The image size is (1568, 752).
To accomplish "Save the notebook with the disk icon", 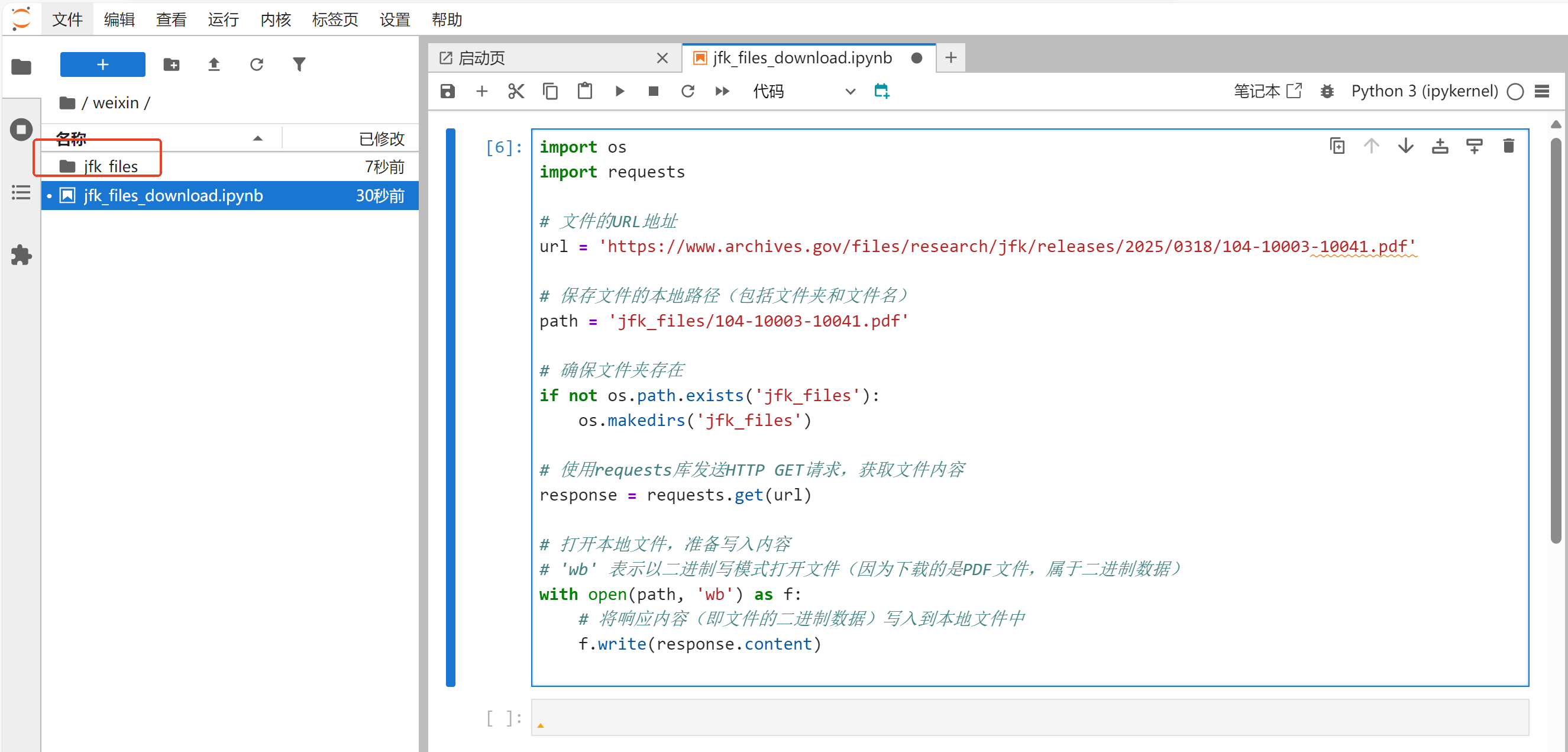I will [x=447, y=91].
